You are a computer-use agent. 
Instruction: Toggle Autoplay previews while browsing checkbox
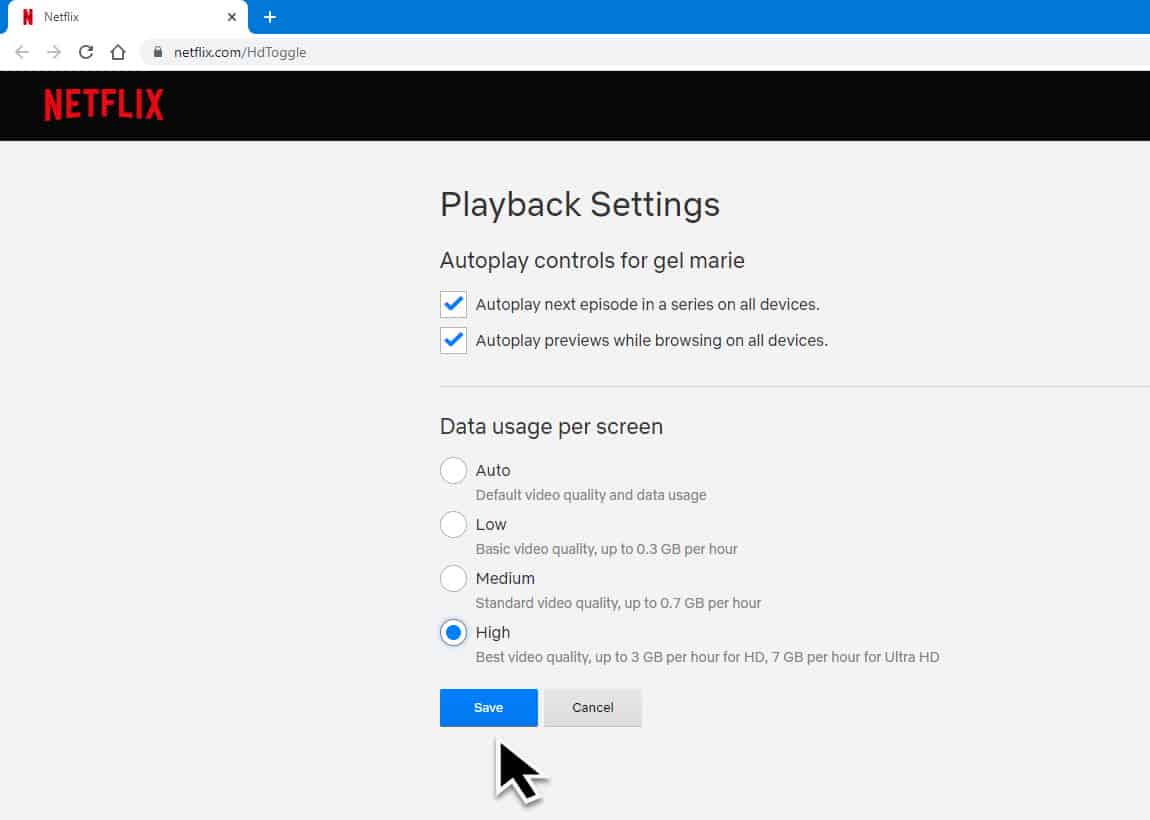pyautogui.click(x=453, y=340)
